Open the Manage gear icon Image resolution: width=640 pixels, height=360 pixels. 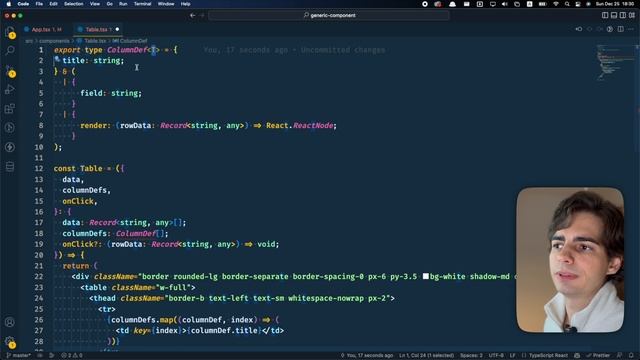coord(10,342)
